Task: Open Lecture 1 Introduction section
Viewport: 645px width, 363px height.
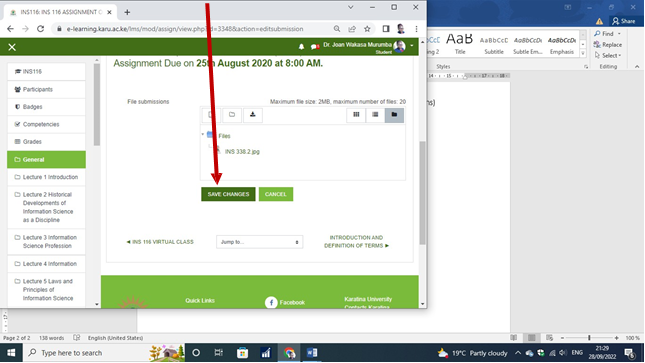Action: pos(46,177)
